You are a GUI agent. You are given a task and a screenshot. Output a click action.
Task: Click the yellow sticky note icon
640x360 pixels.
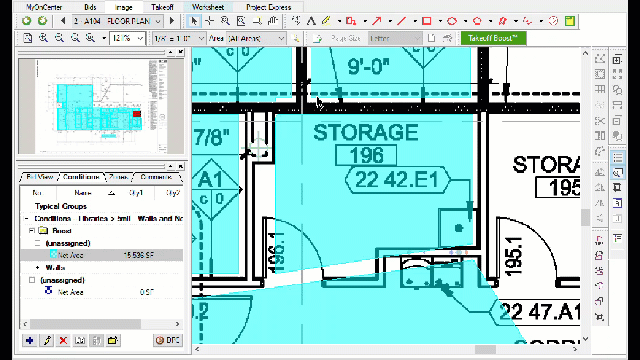(x=570, y=21)
